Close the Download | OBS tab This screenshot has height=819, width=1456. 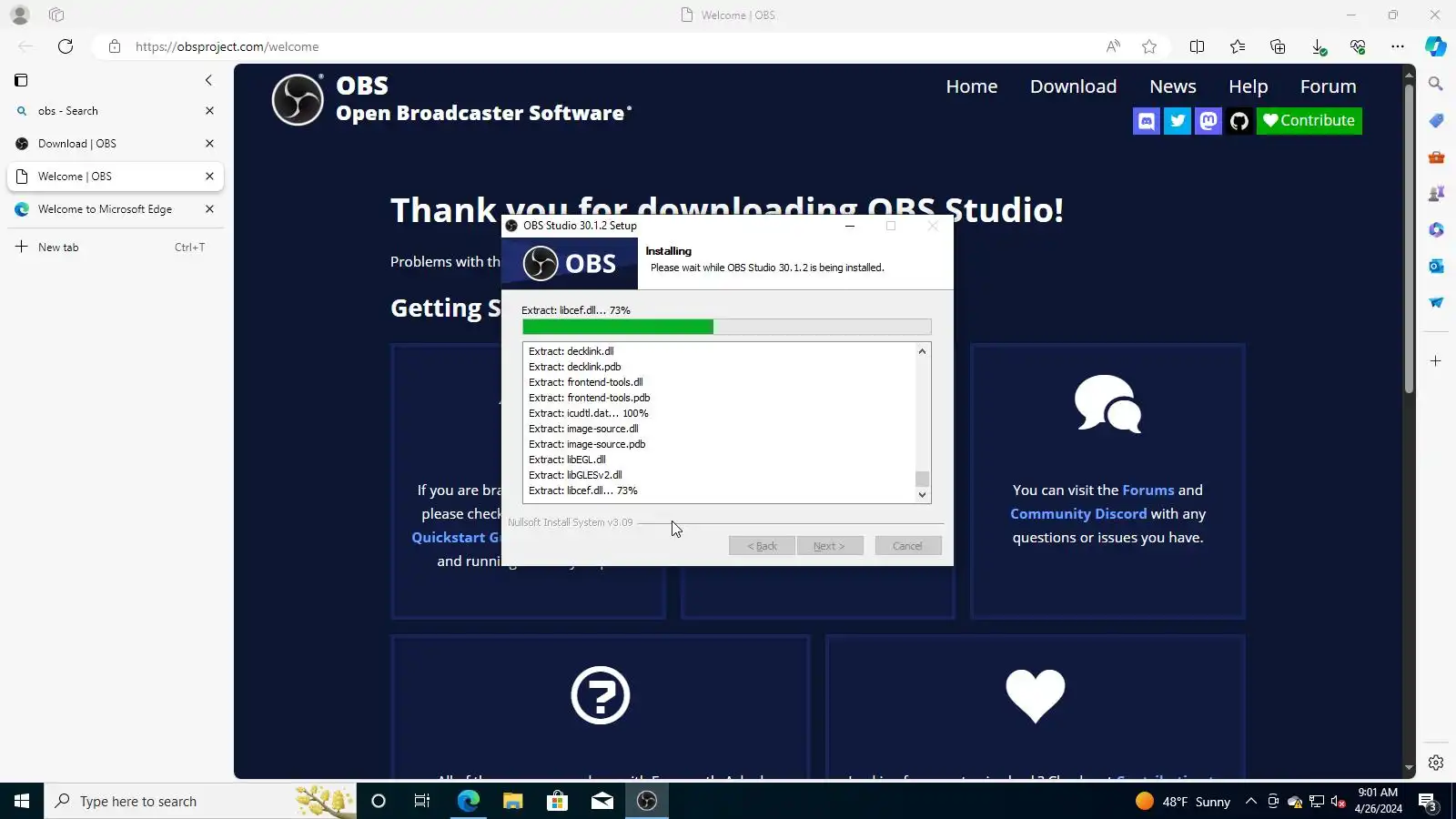click(209, 144)
